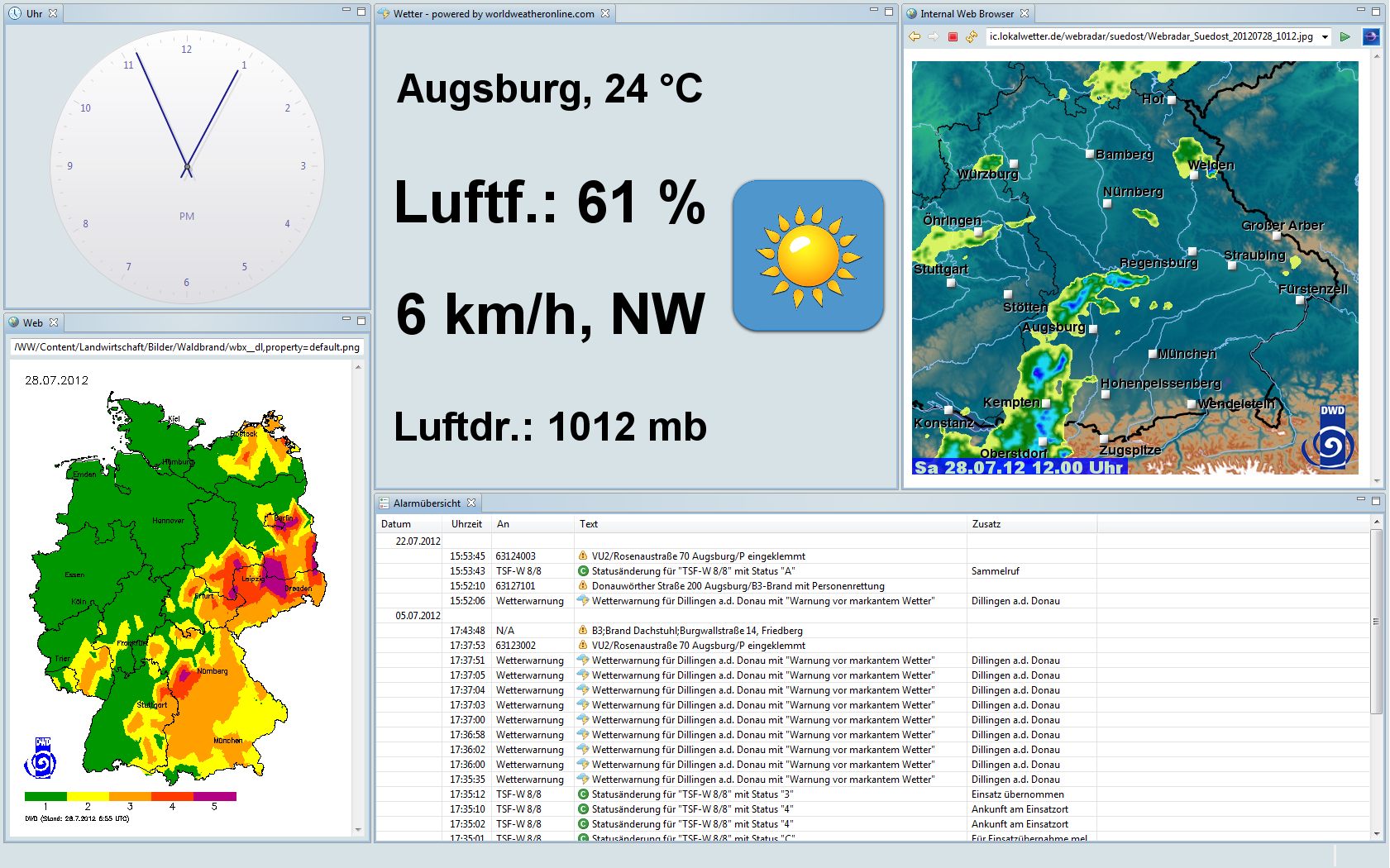The height and width of the screenshot is (868, 1390).
Task: Select the Internal Web Browser tab
Action: click(966, 13)
